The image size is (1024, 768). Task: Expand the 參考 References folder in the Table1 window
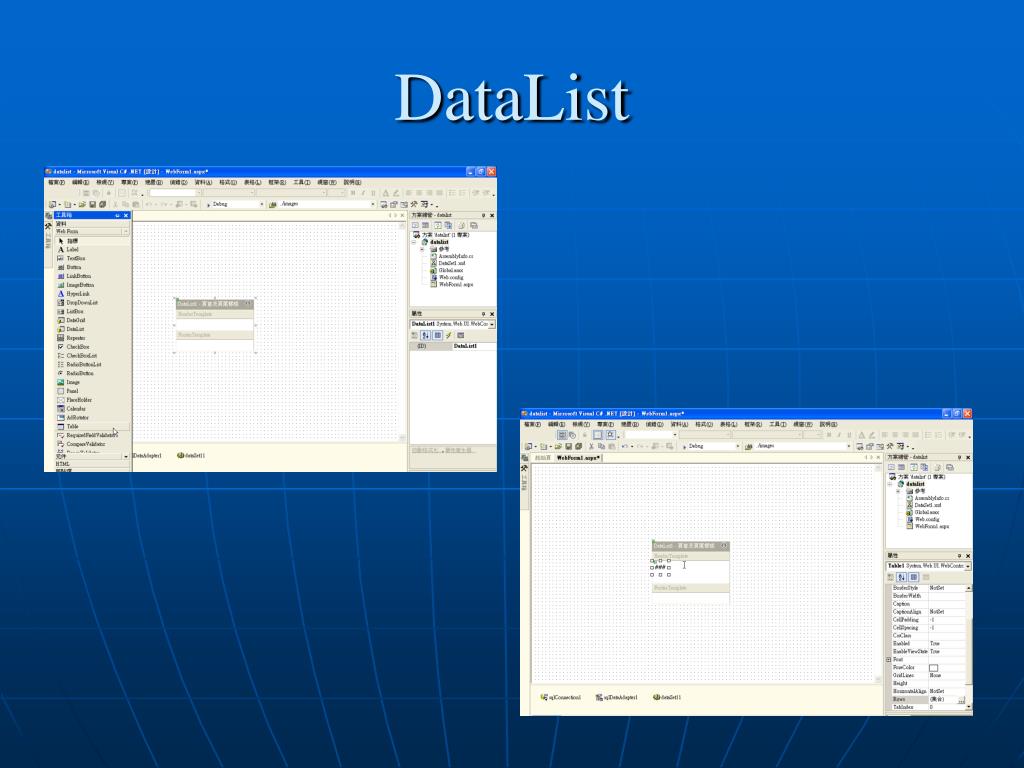[x=898, y=491]
